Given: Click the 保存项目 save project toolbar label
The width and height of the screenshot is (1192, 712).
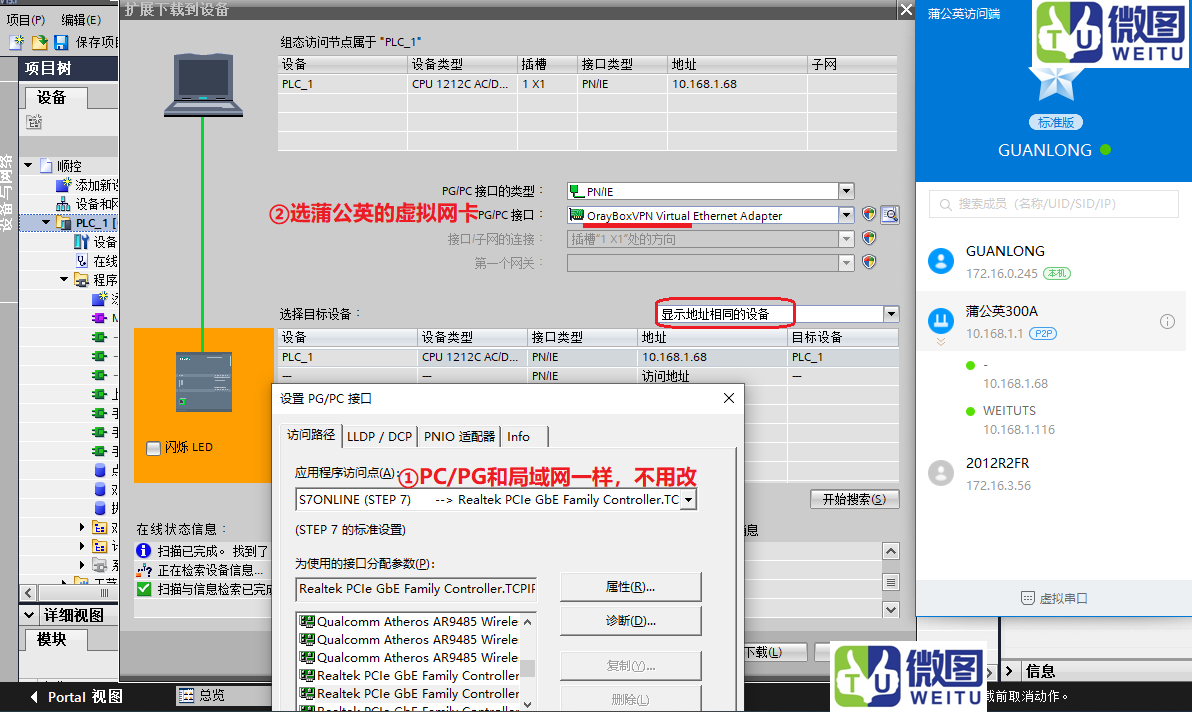Looking at the screenshot, I should [x=97, y=43].
